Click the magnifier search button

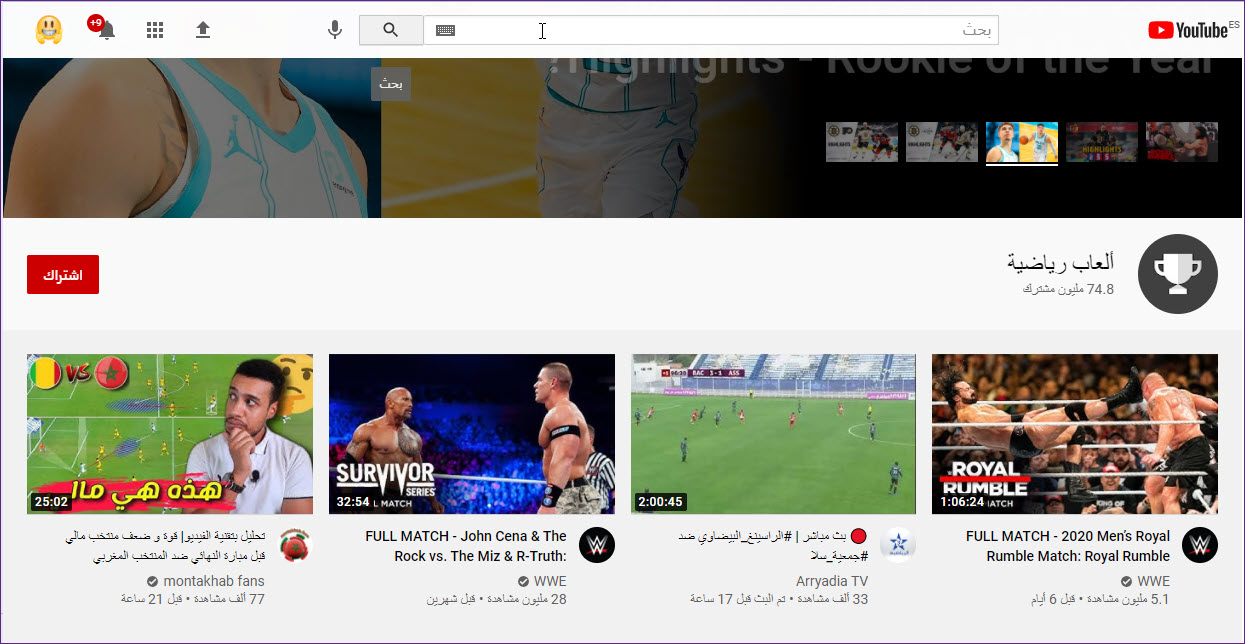tap(391, 30)
